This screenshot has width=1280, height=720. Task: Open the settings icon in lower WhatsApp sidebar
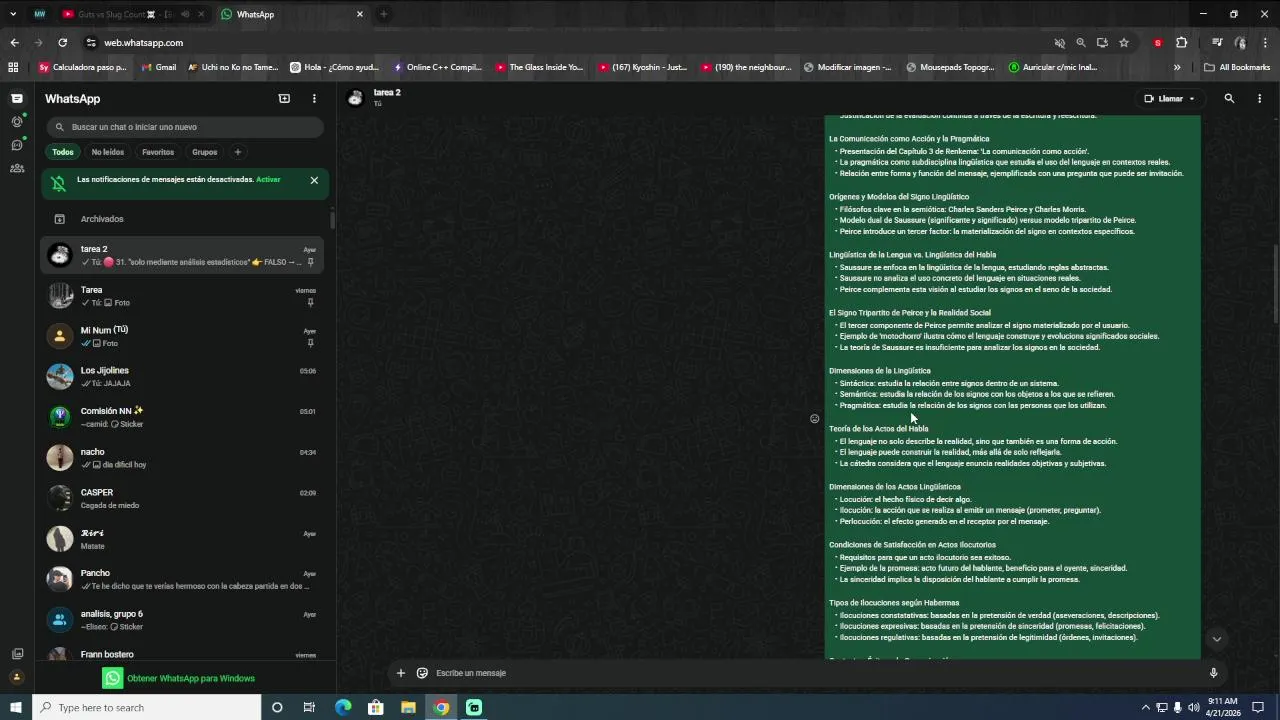point(17,653)
